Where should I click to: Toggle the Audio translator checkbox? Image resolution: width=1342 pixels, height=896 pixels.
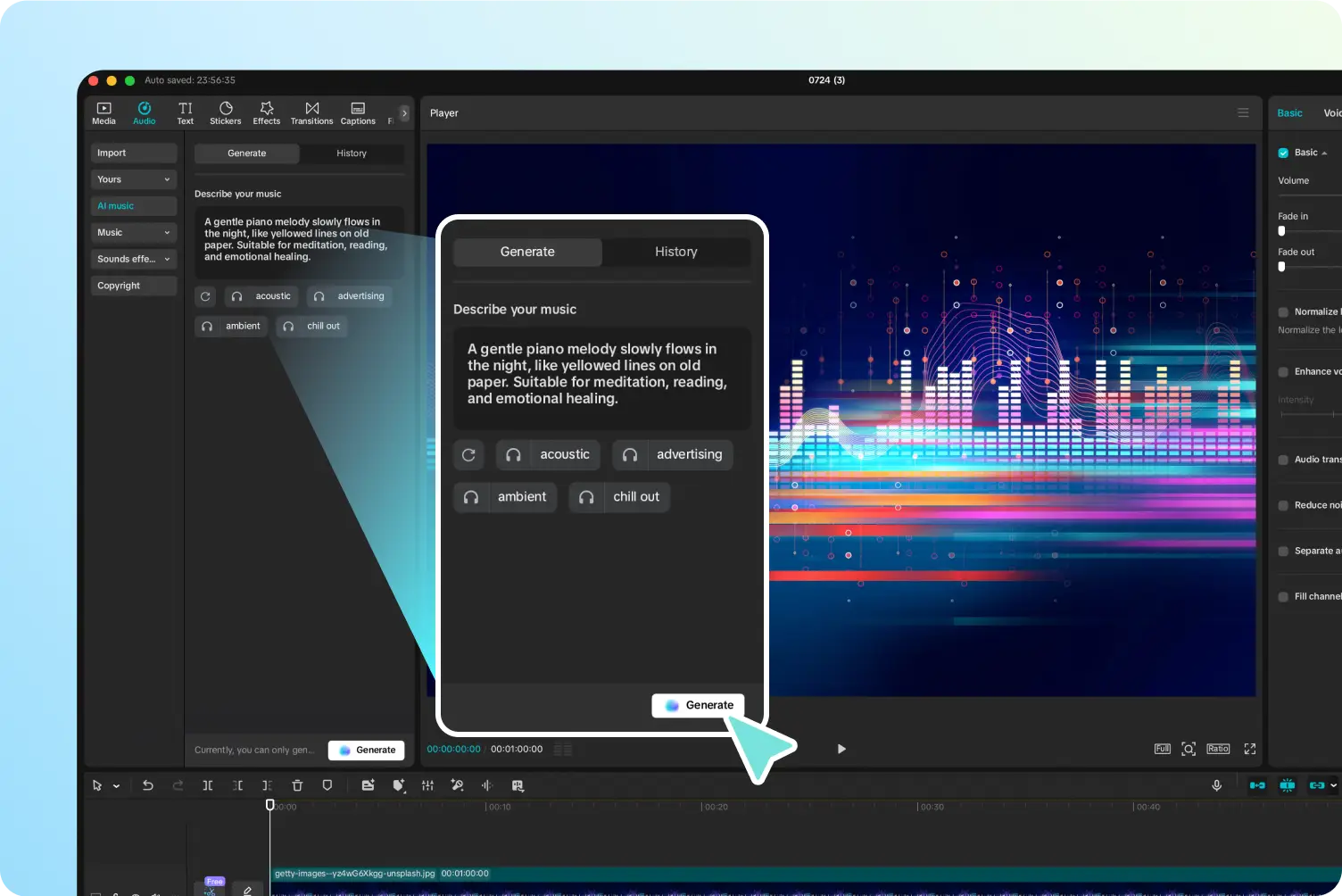[x=1283, y=460]
